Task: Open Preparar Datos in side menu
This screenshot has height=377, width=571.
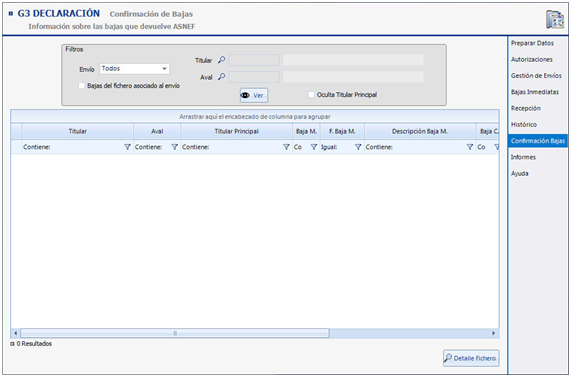Action: [532, 43]
